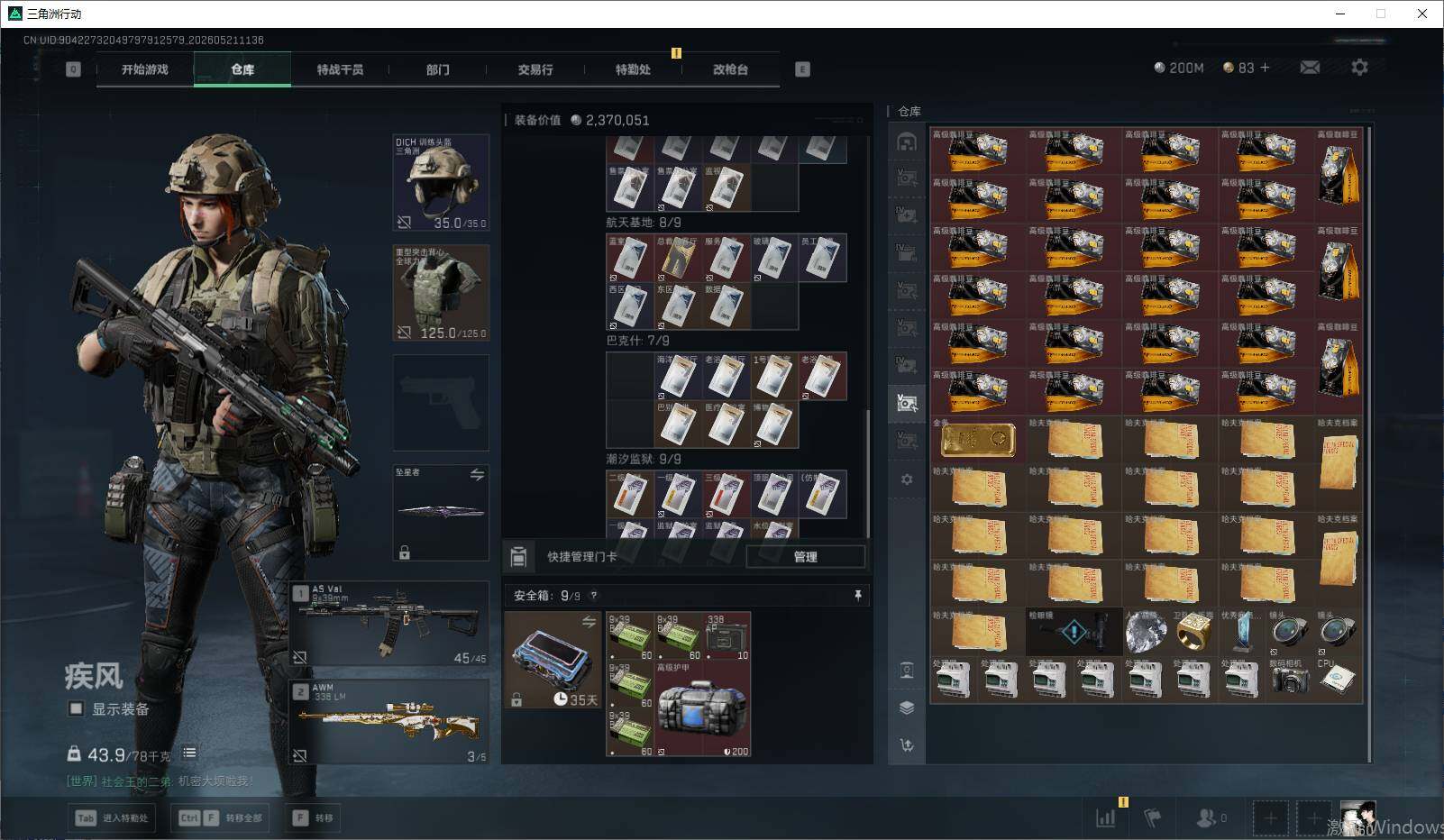
Task: Toggle the 显示装备 checkbox
Action: (77, 709)
